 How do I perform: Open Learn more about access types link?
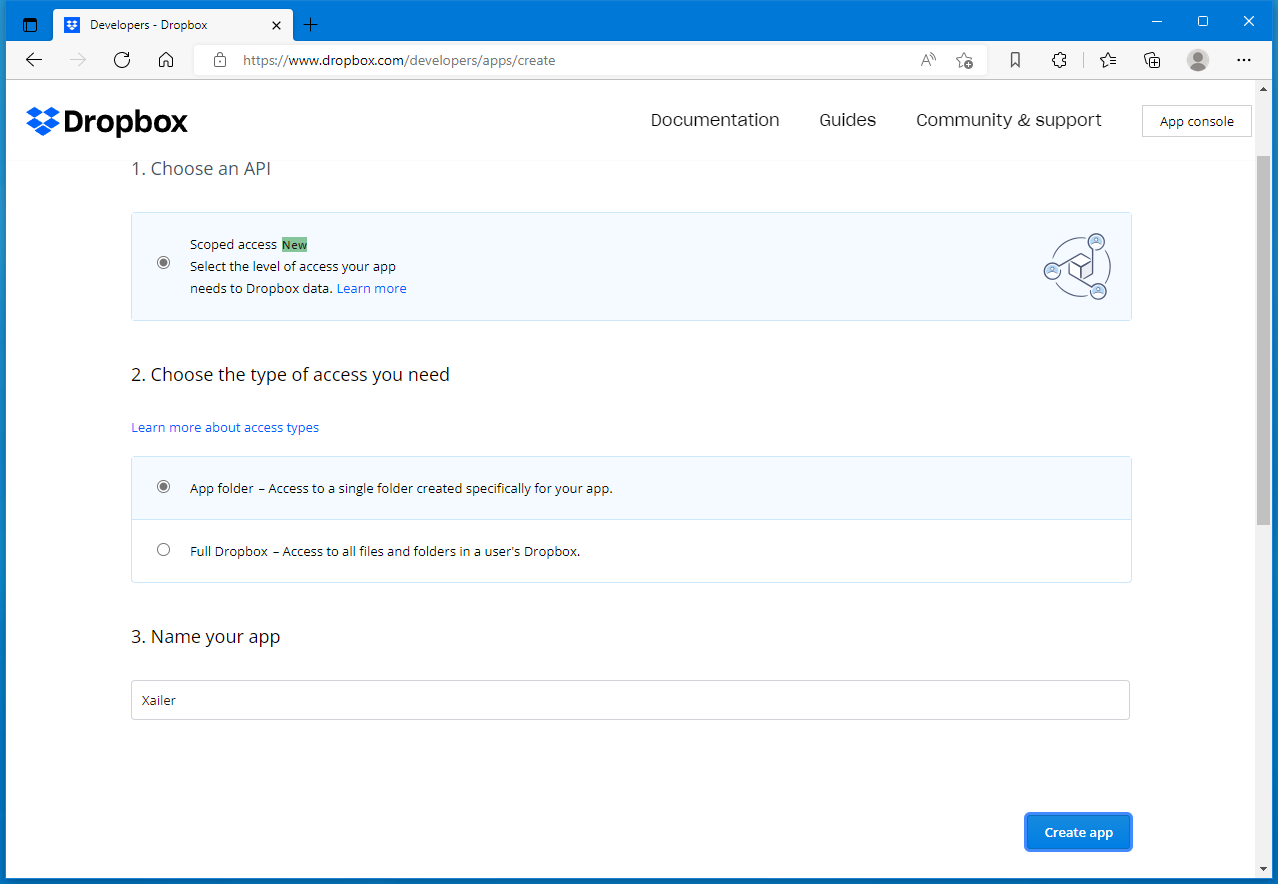(225, 427)
